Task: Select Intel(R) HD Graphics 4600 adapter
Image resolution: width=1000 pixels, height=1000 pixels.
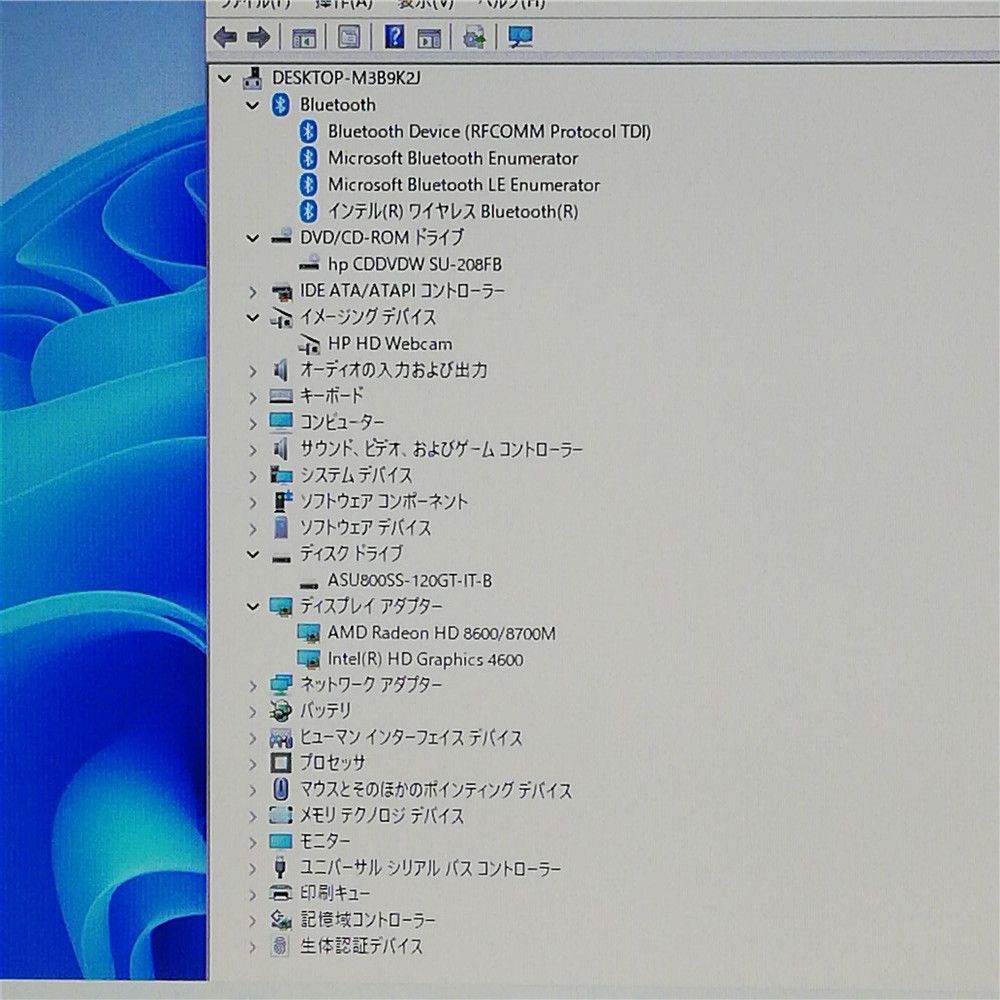Action: [425, 659]
